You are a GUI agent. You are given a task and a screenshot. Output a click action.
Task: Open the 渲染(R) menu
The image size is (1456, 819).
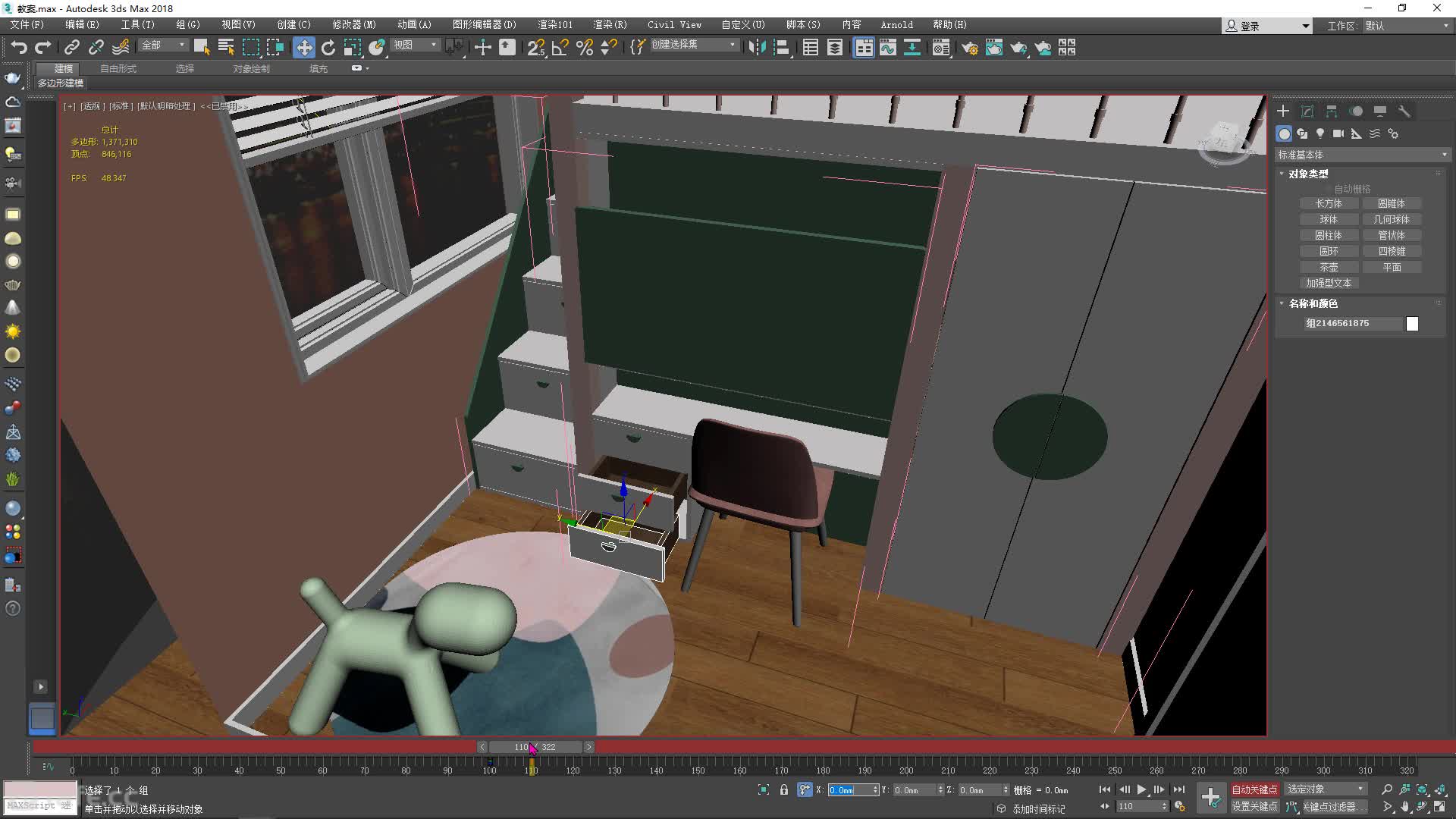(610, 25)
